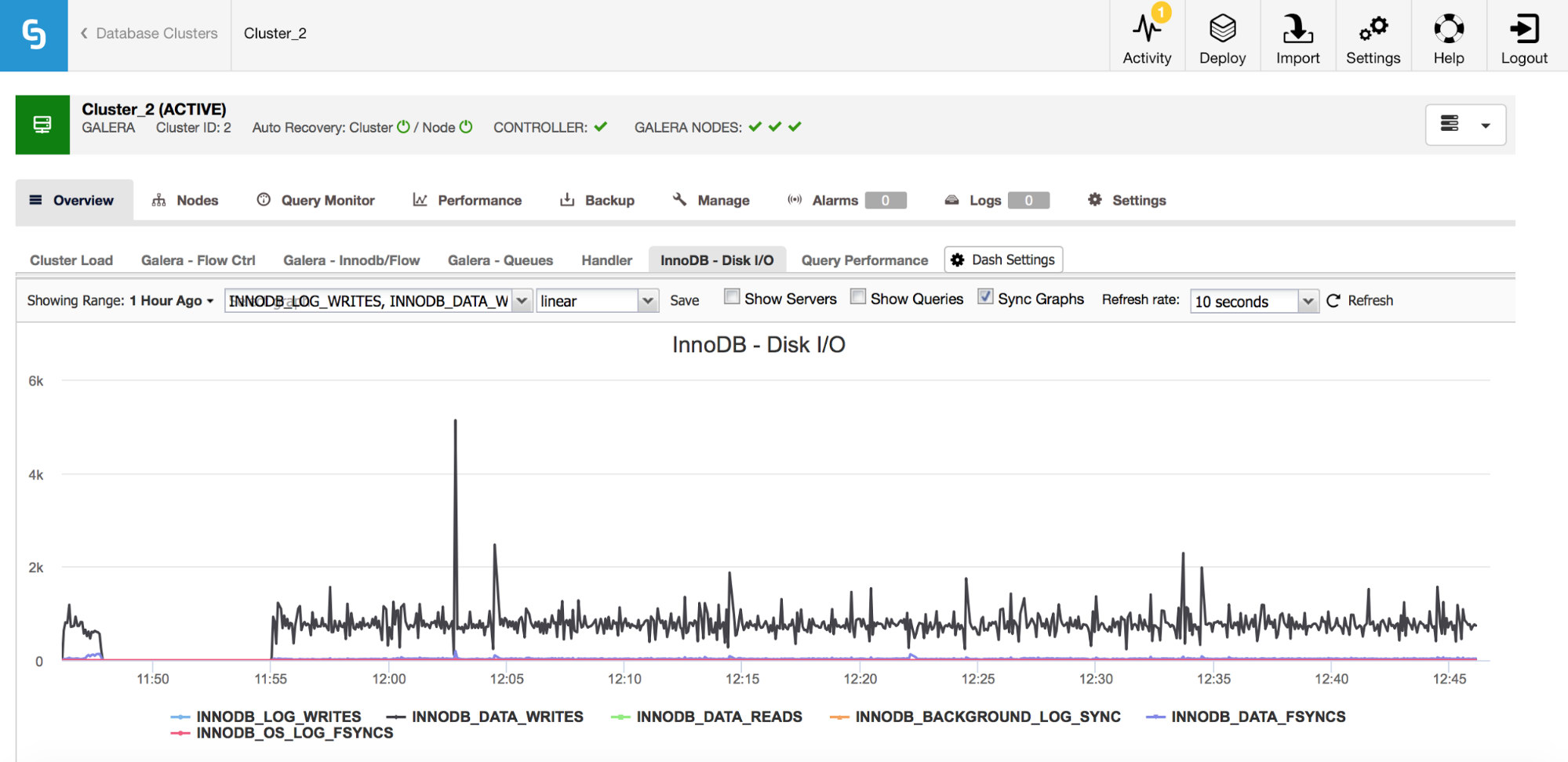
Task: Click the green Cluster_2 server icon
Action: coord(42,125)
